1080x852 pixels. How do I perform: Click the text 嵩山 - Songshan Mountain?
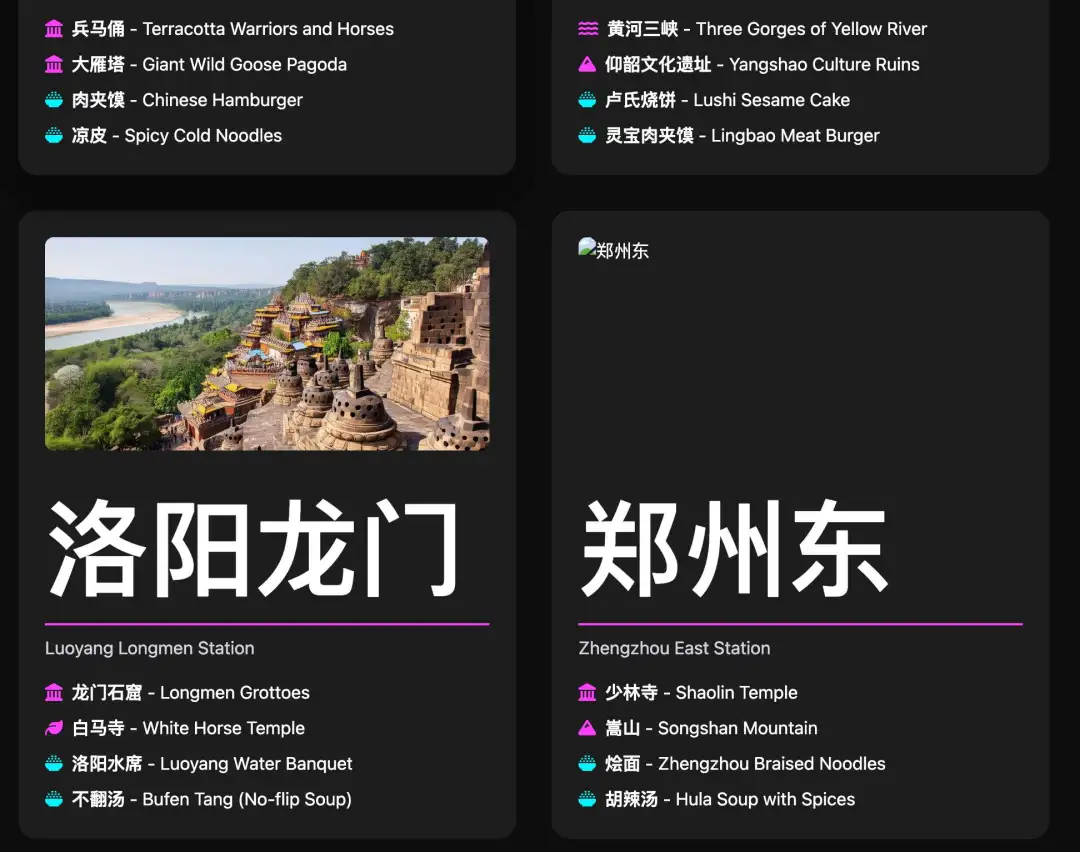pos(712,728)
